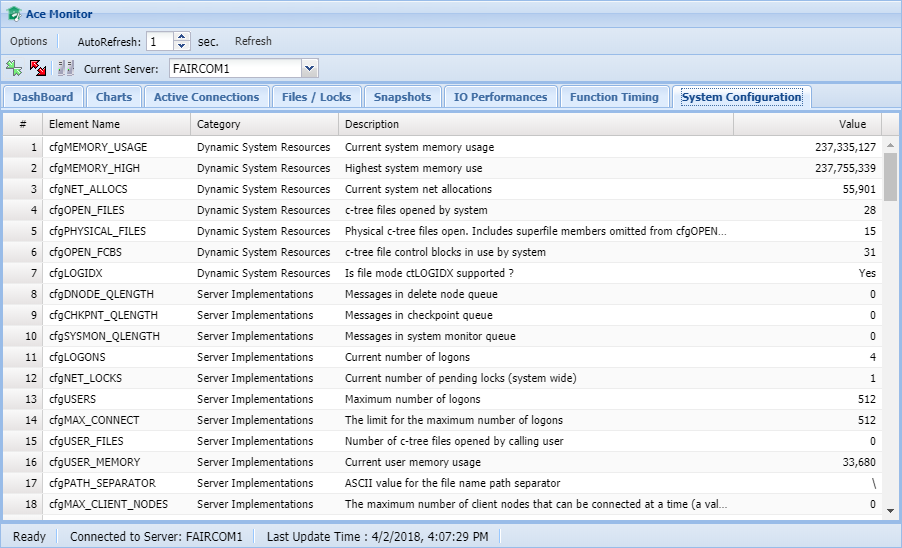This screenshot has width=902, height=548.
Task: Click the Current Server FAIRCOM1 text field
Action: coord(235,68)
